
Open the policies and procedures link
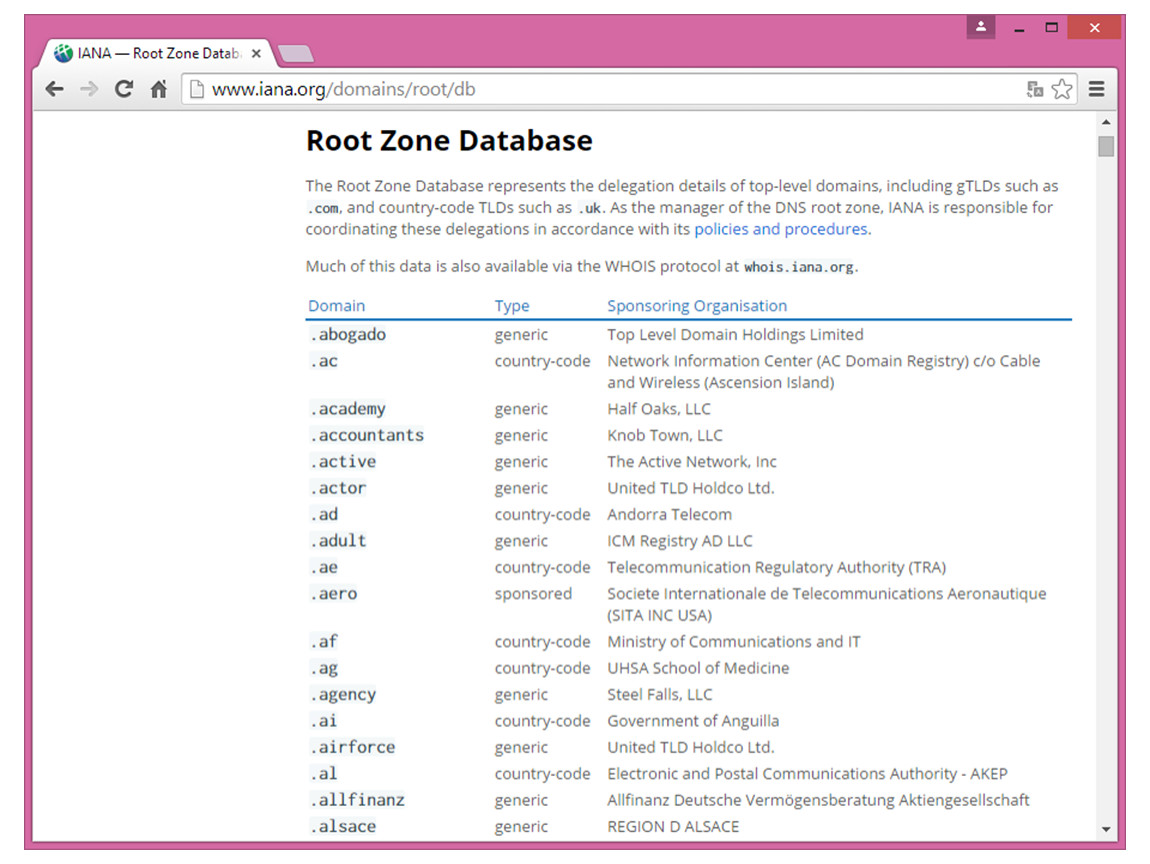[781, 229]
